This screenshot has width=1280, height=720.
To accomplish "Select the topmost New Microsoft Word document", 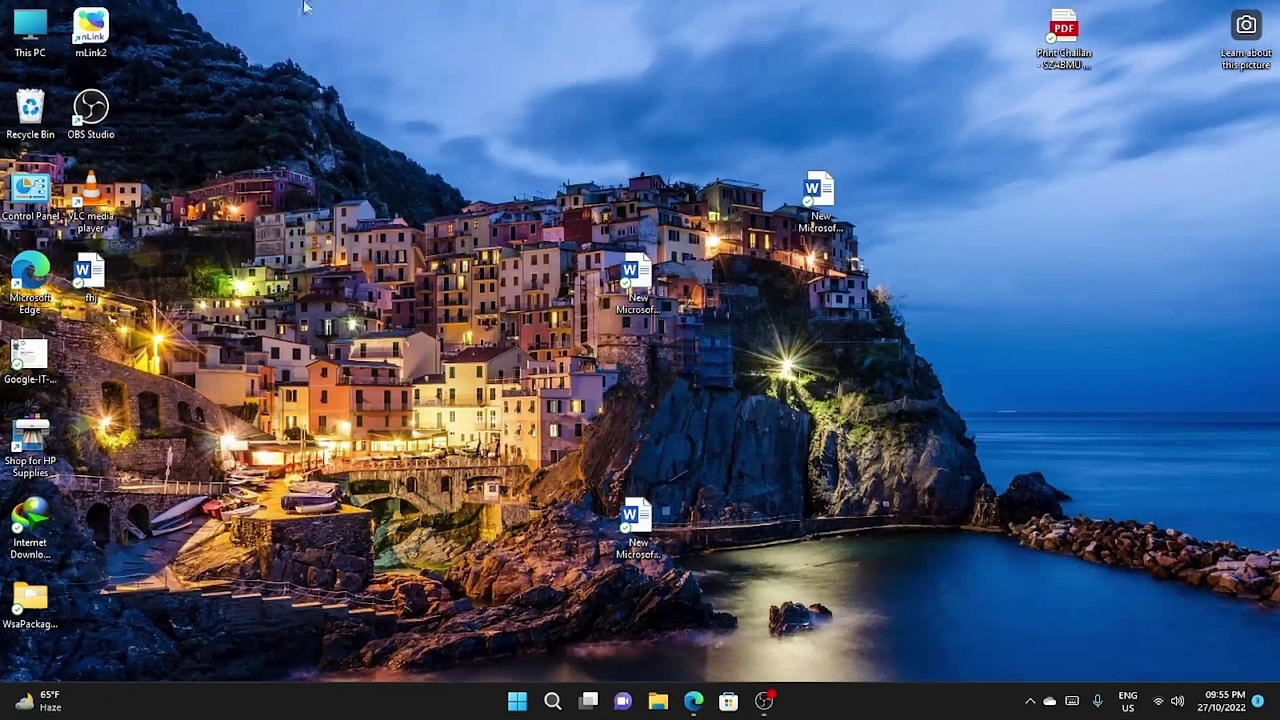I will [820, 202].
